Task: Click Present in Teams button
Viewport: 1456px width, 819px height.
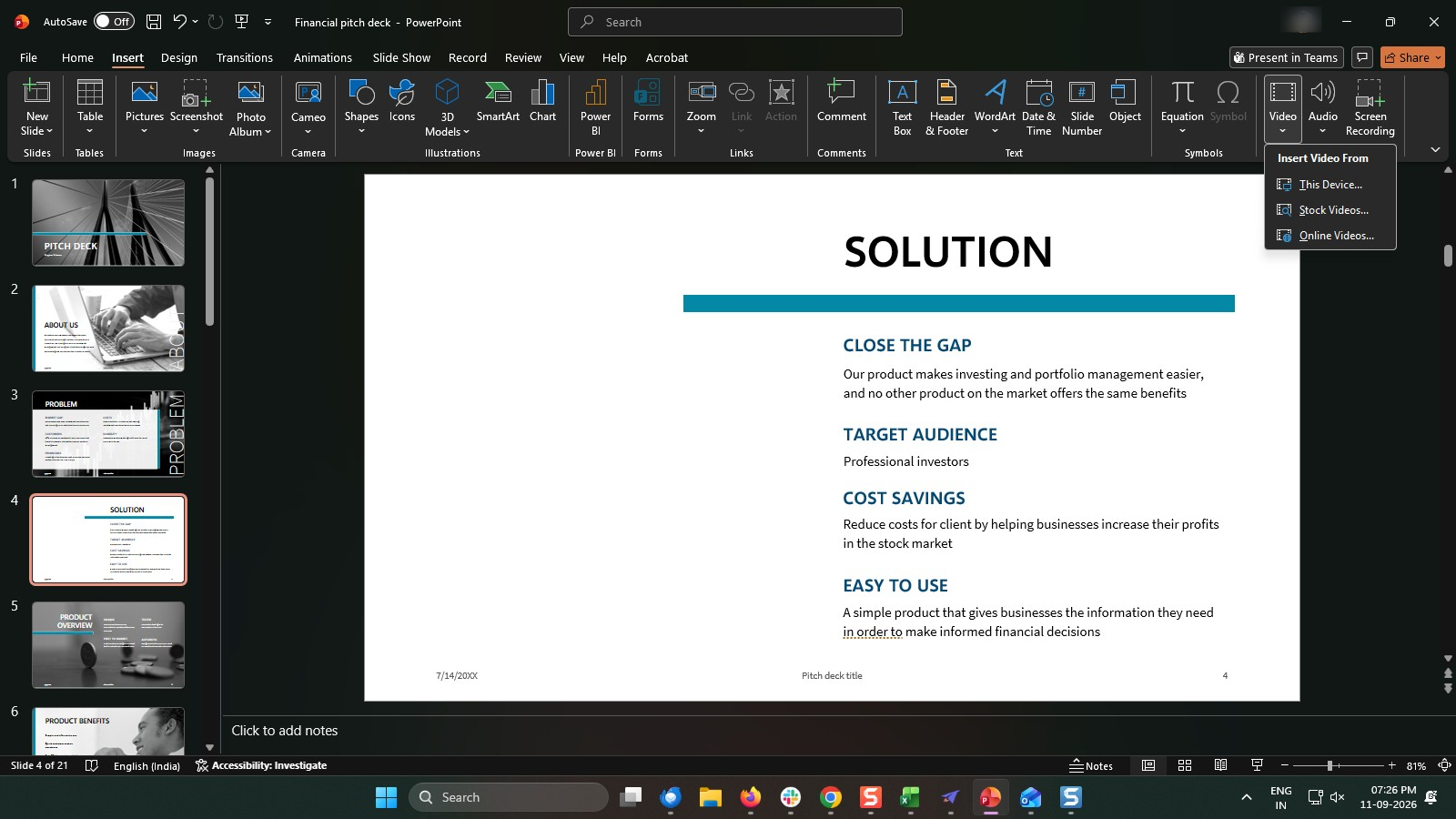Action: [1285, 57]
